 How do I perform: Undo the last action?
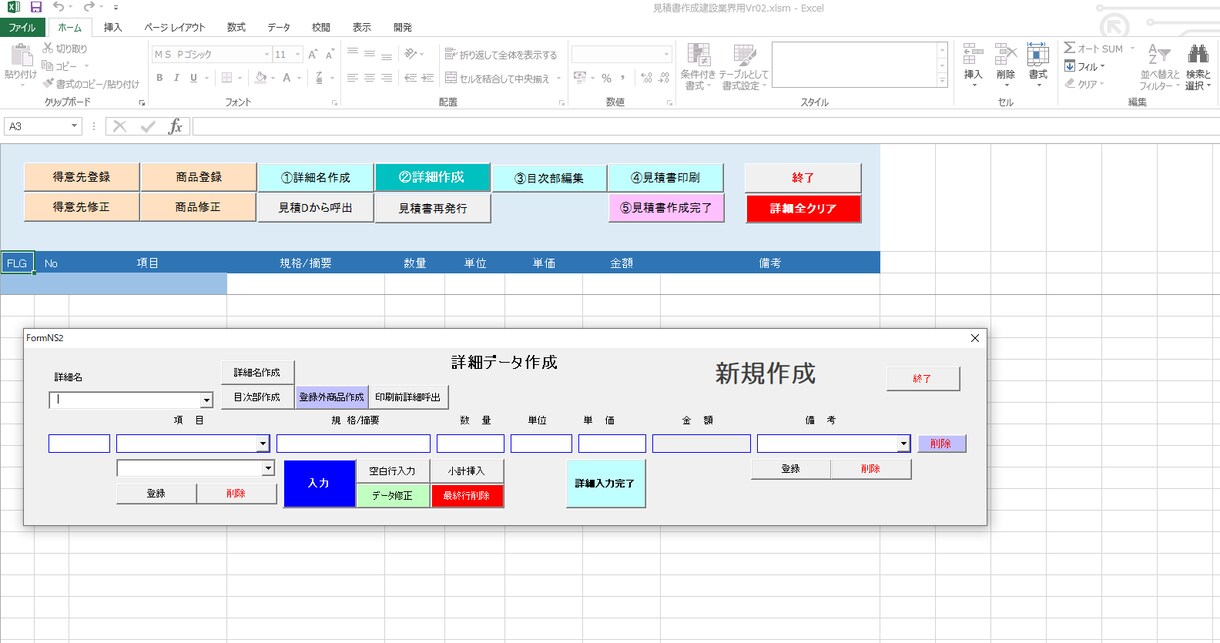(x=59, y=7)
